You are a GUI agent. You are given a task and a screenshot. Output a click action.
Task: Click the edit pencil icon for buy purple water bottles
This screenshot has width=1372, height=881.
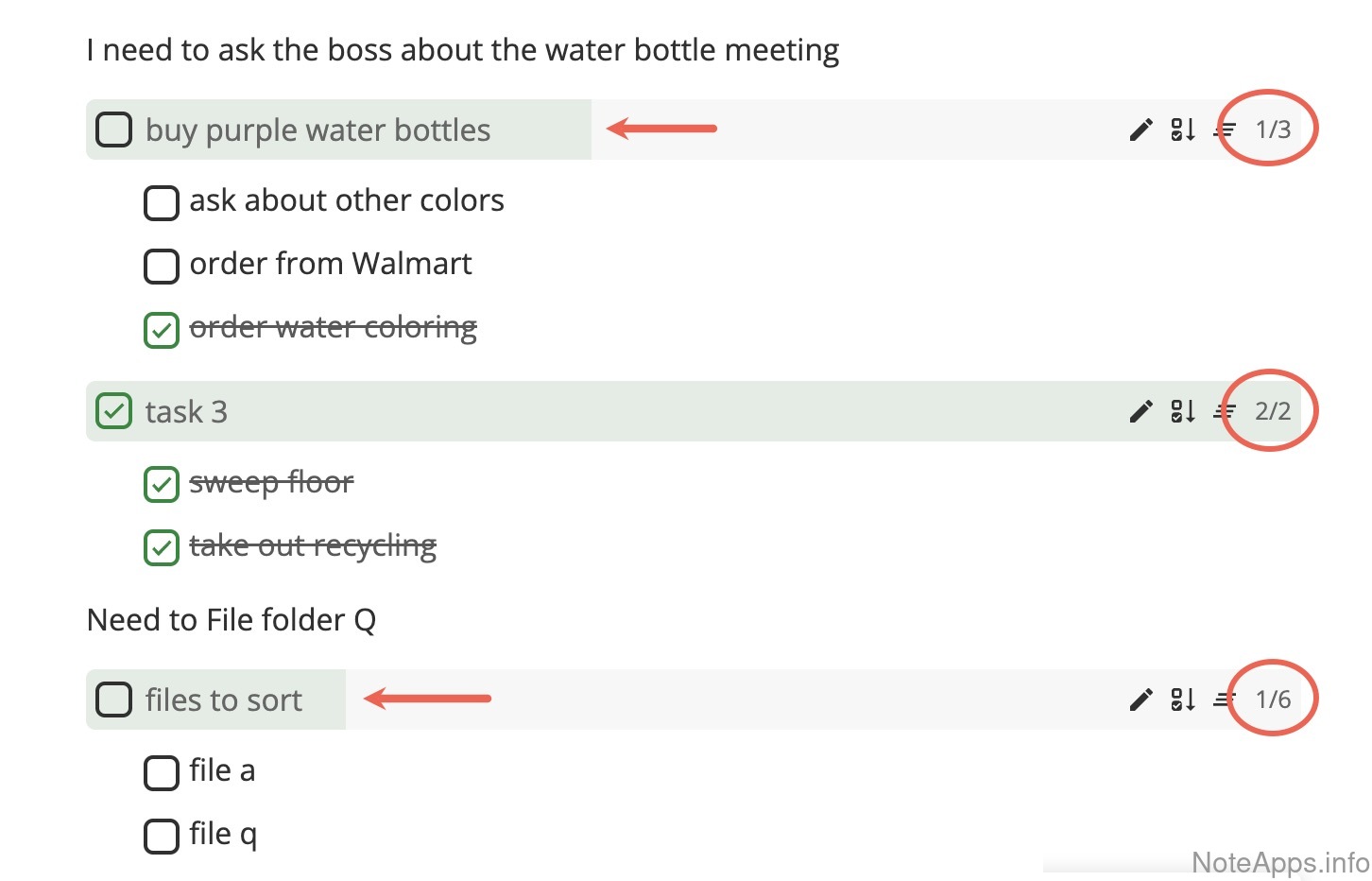tap(1141, 130)
